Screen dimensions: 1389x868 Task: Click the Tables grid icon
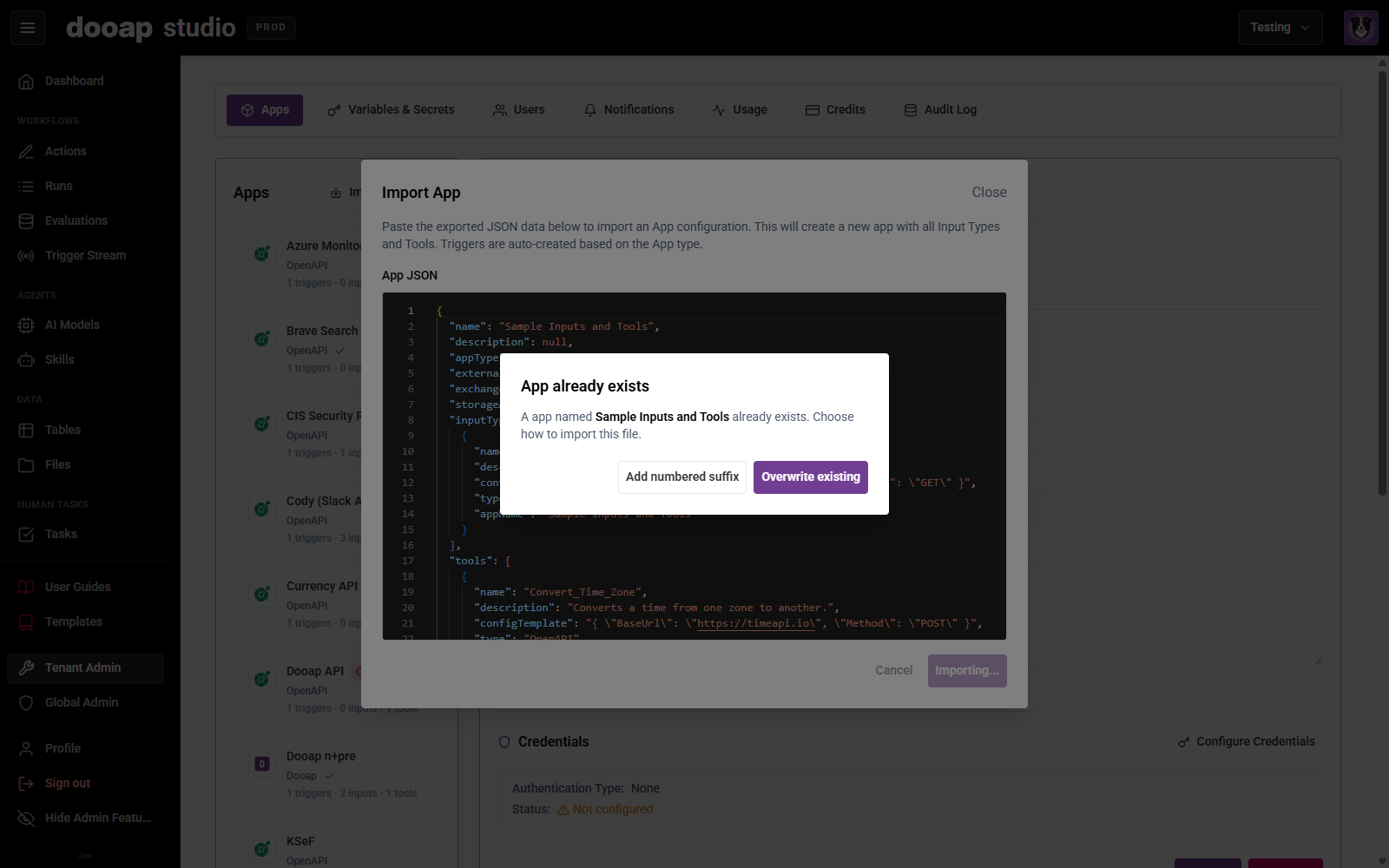(26, 430)
